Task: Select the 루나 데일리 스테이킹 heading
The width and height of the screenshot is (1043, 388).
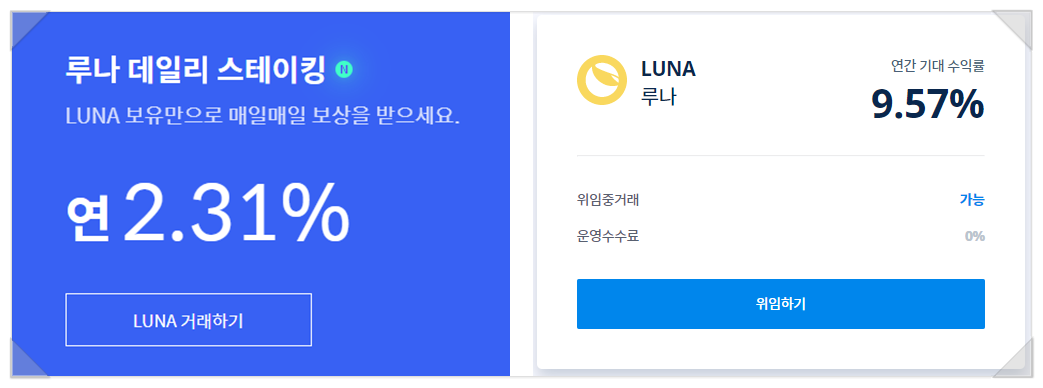Action: pyautogui.click(x=195, y=69)
